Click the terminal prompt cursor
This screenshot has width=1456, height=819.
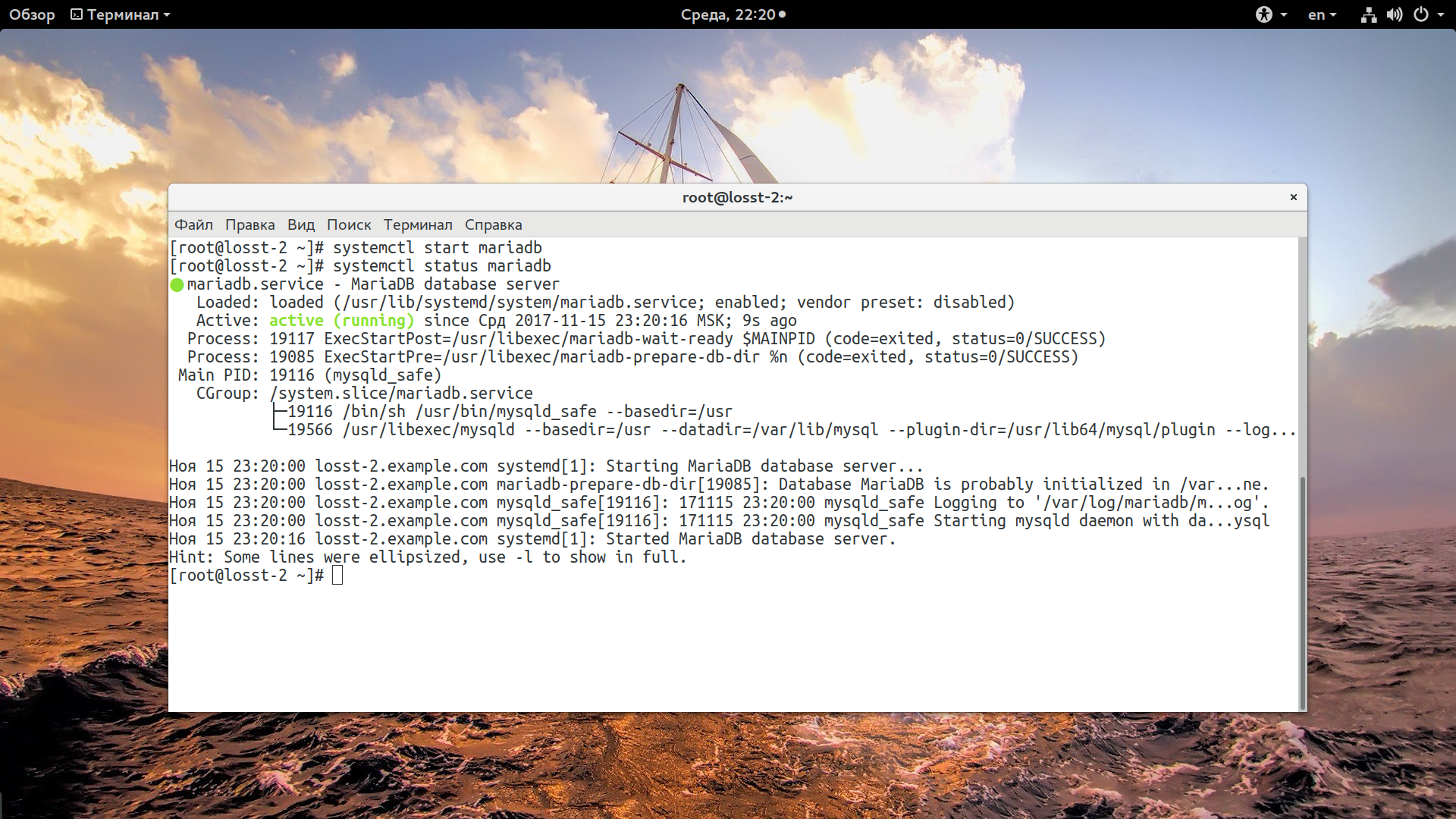click(337, 576)
